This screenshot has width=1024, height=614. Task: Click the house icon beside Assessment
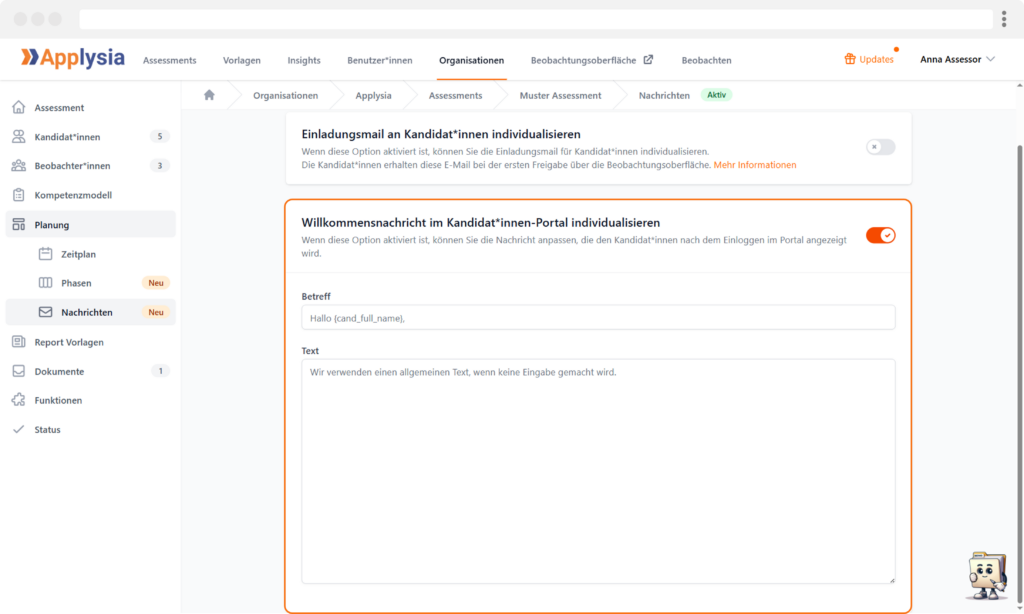tap(18, 107)
